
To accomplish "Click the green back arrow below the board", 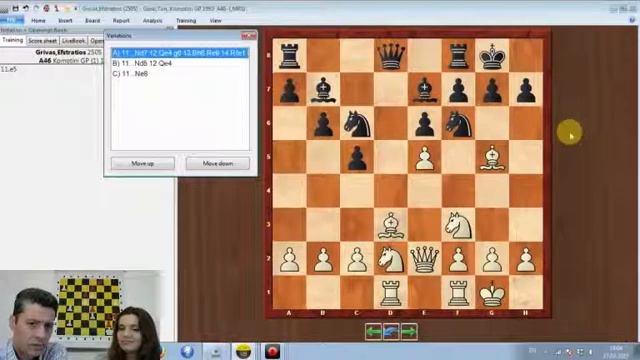I will click(373, 332).
